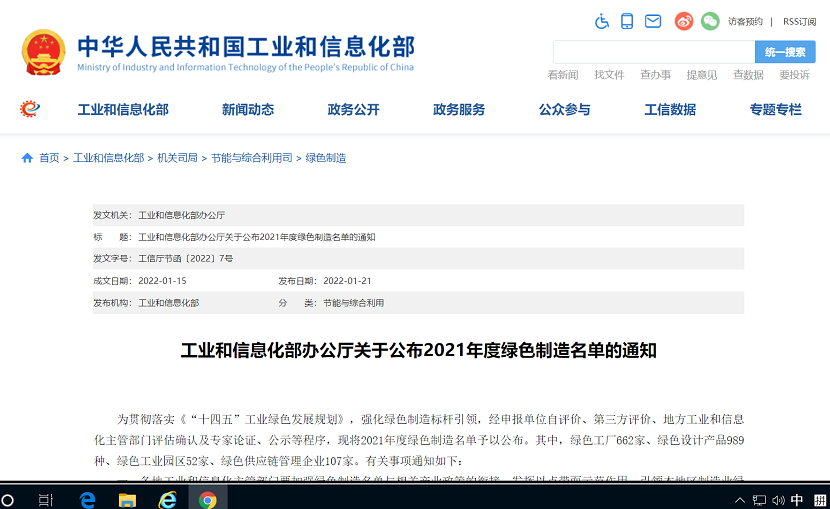The height and width of the screenshot is (509, 830).
Task: Click the email envelope icon
Action: tap(653, 21)
